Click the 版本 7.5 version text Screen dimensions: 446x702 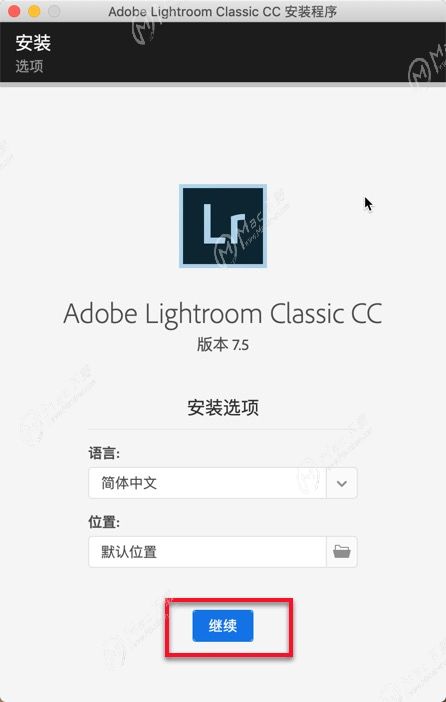point(223,344)
